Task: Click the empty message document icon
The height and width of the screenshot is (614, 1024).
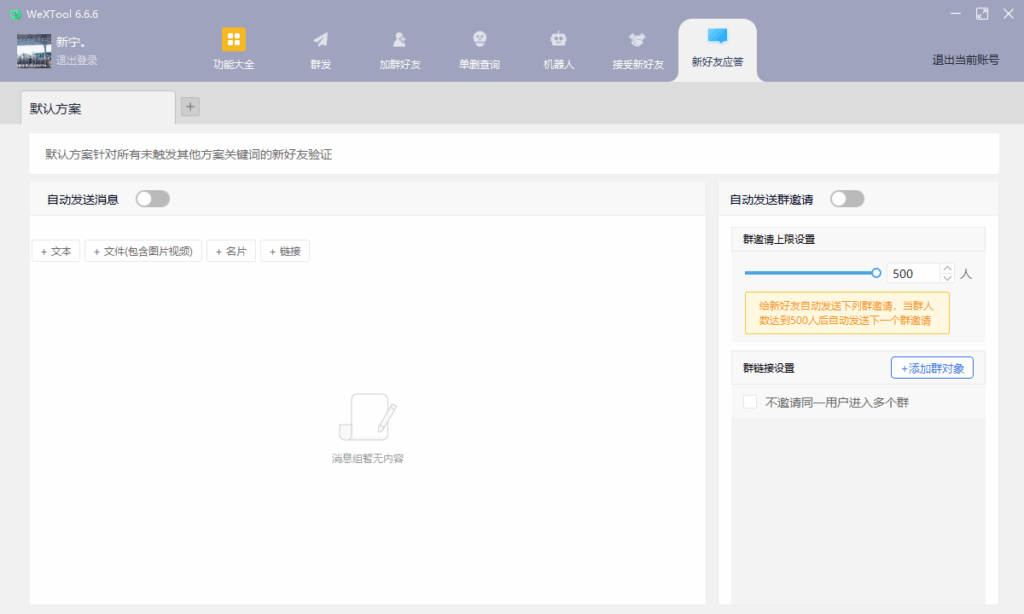Action: tap(368, 417)
